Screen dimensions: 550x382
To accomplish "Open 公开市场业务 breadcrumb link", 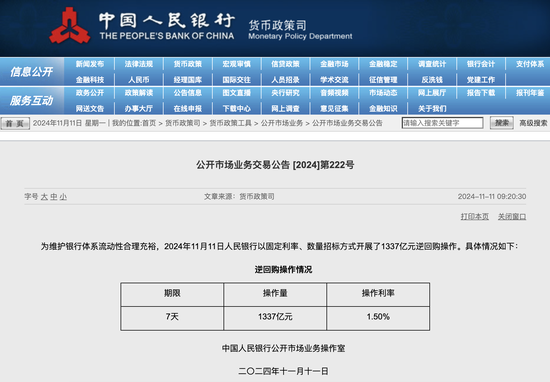I will (x=282, y=123).
